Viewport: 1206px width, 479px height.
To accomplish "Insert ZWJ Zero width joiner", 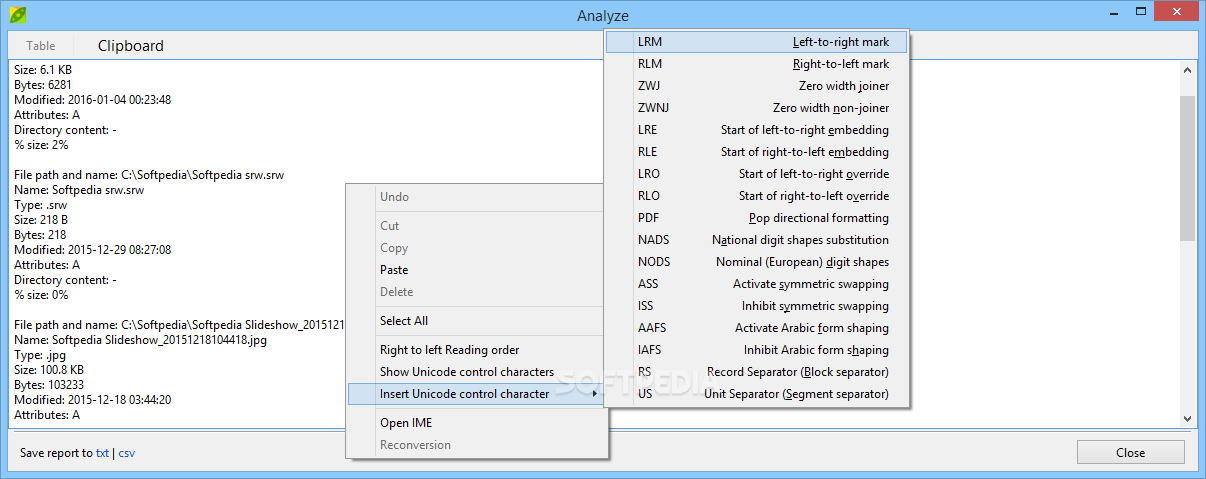I will [x=757, y=86].
